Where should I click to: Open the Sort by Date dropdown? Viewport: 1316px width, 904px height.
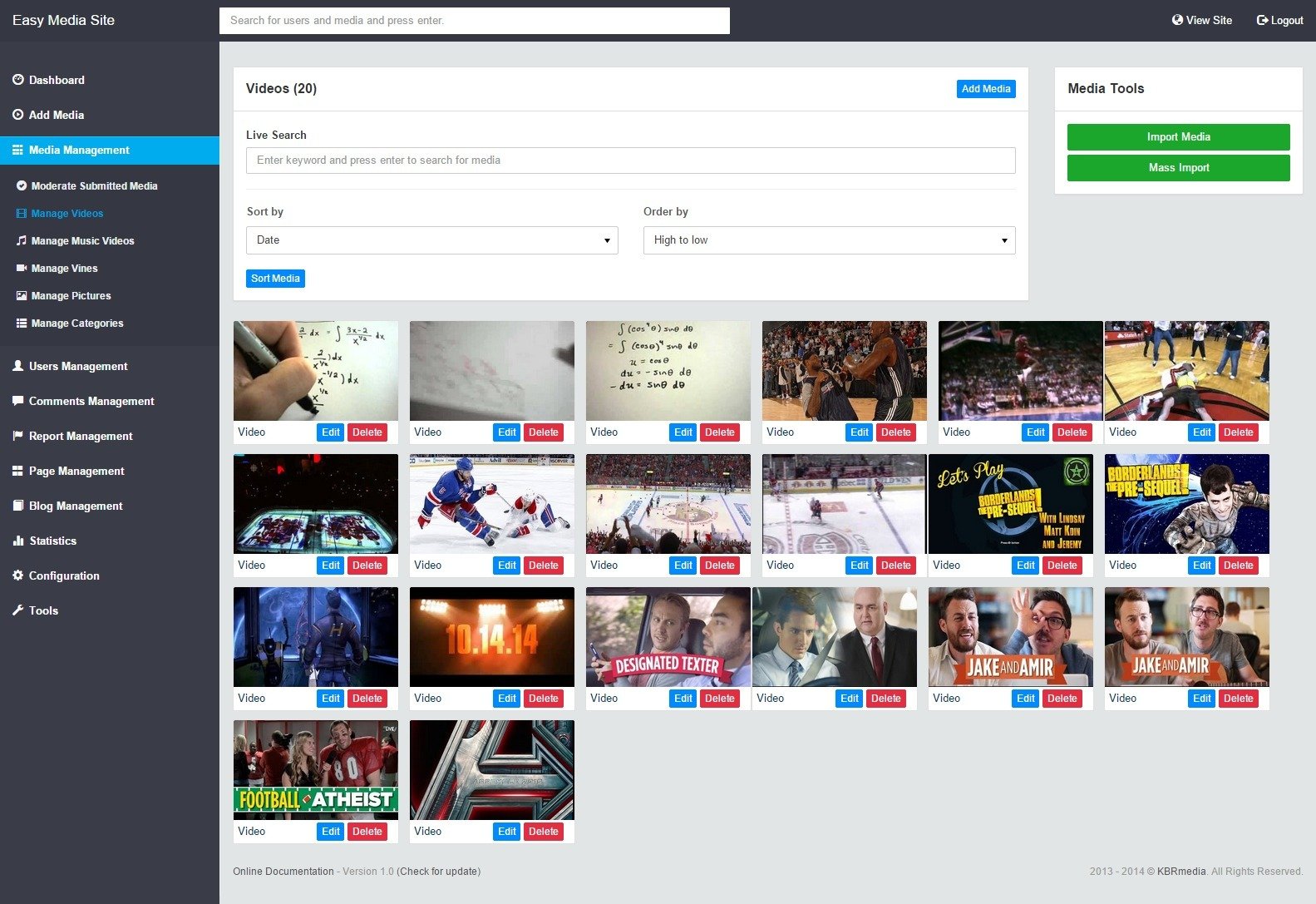click(x=432, y=240)
